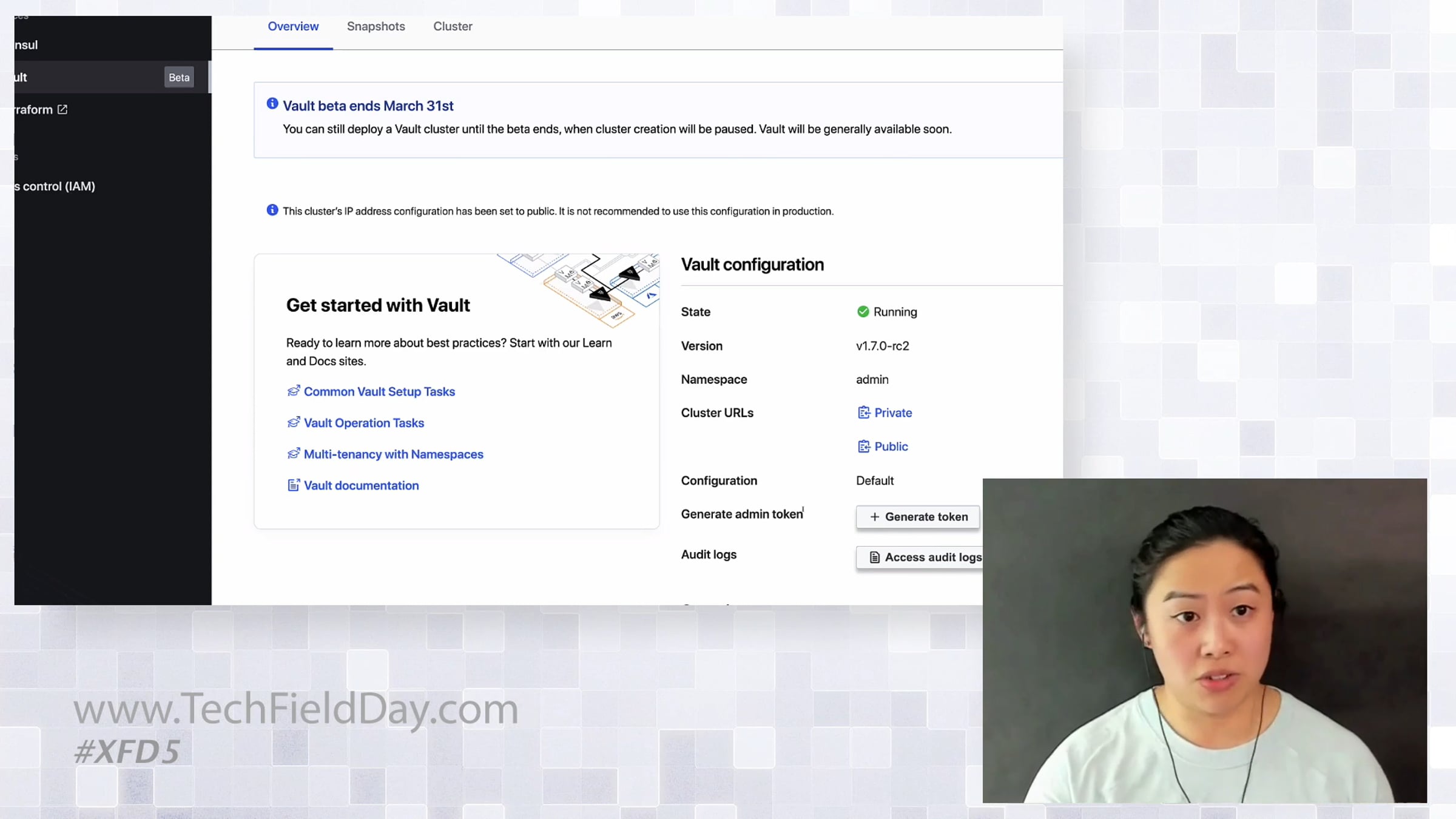Image resolution: width=1456 pixels, height=819 pixels.
Task: Click the Configuration value Default
Action: (x=875, y=480)
